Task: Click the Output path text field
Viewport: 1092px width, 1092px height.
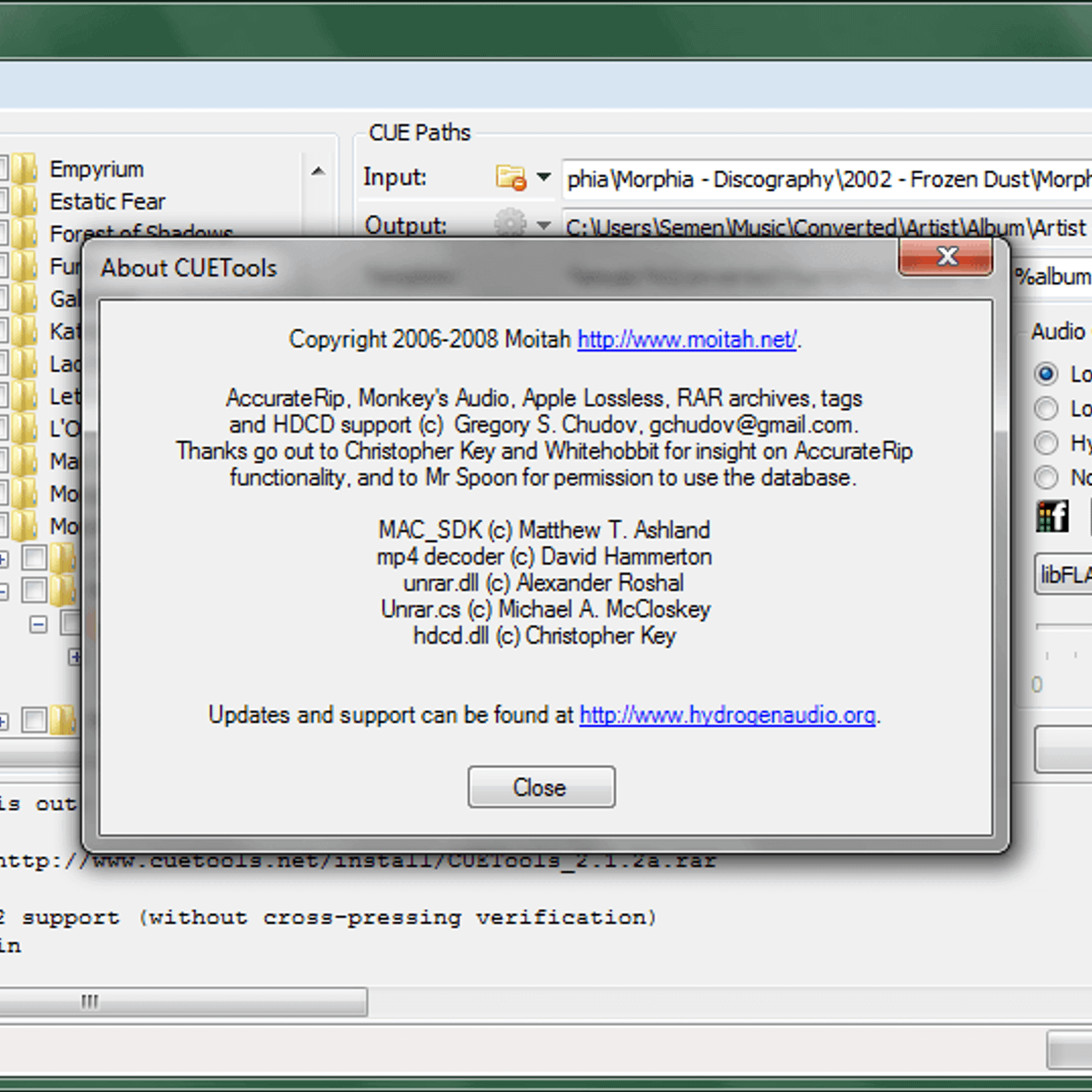Action: [x=827, y=225]
